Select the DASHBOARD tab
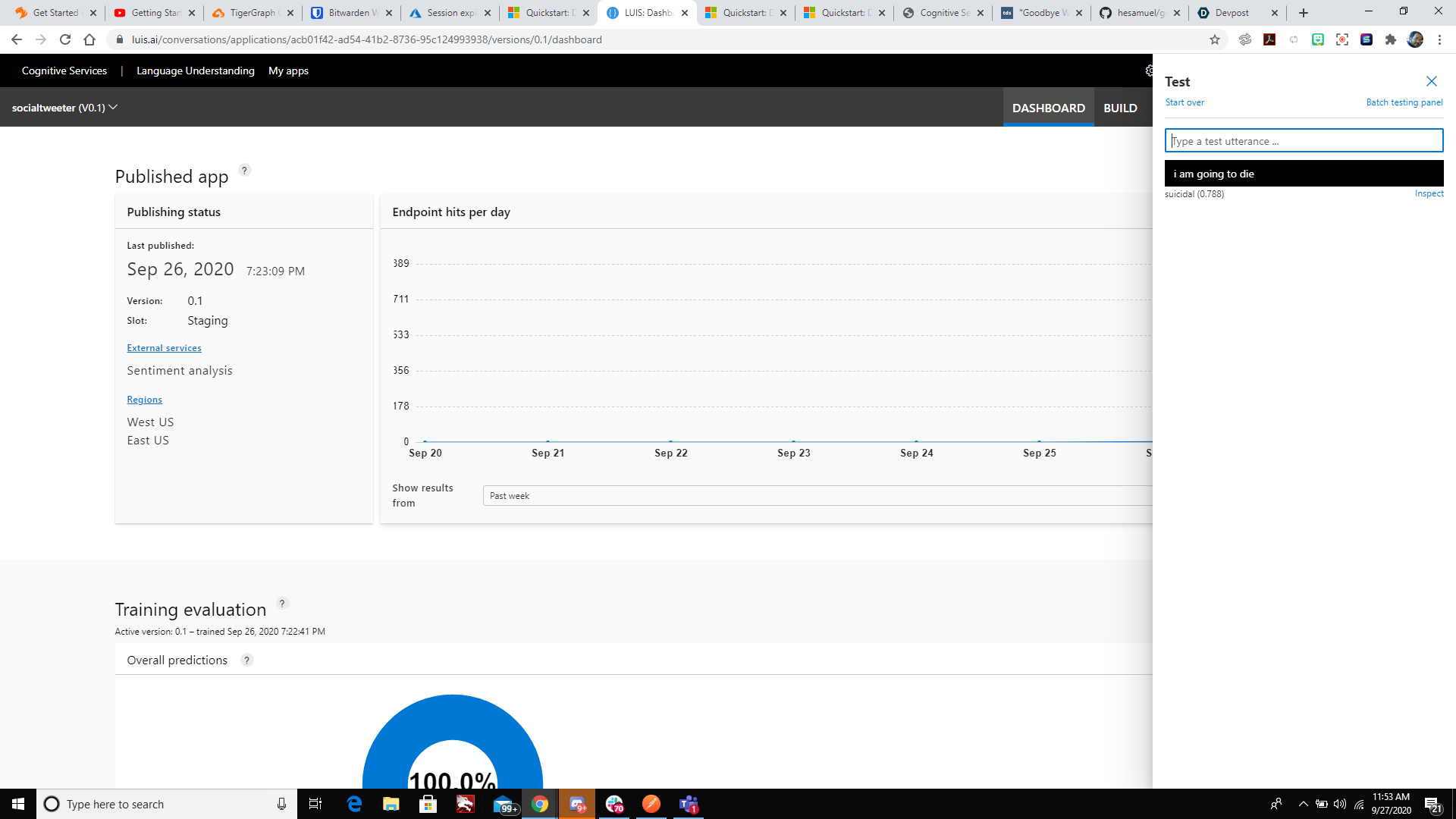Image resolution: width=1456 pixels, height=819 pixels. coord(1048,108)
